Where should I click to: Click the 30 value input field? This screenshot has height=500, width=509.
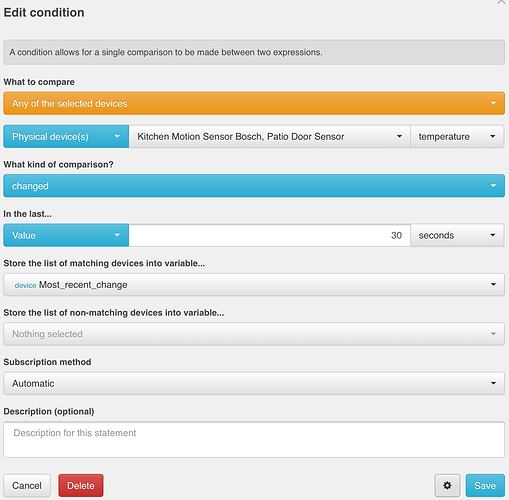270,235
